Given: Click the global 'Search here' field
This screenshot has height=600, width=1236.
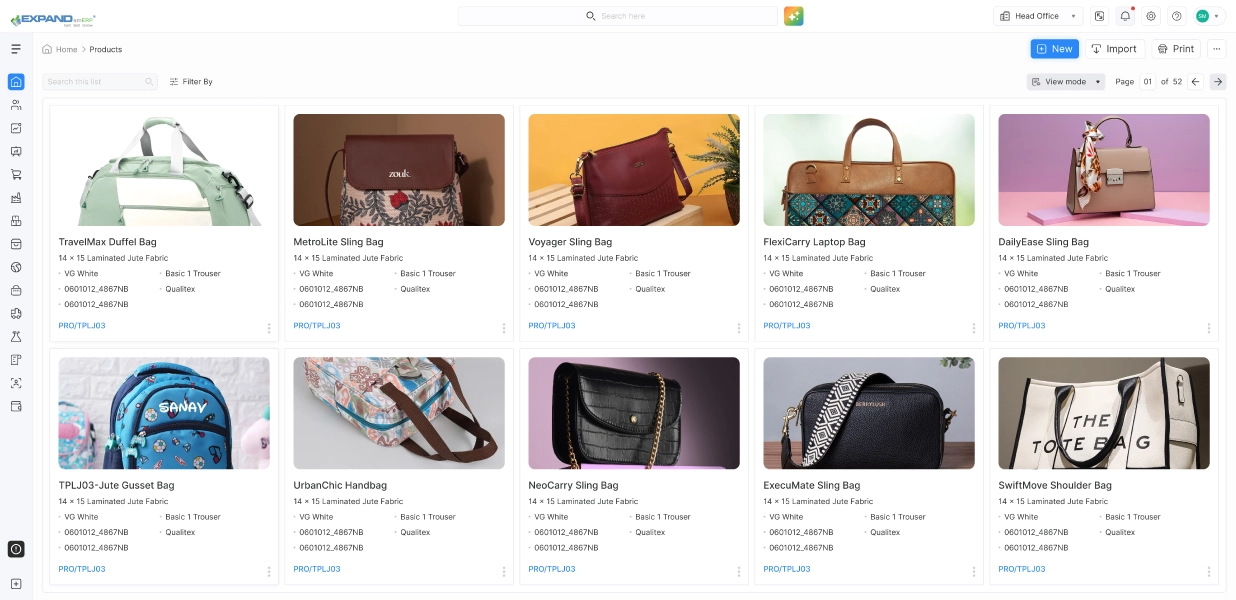Looking at the screenshot, I should pyautogui.click(x=617, y=16).
